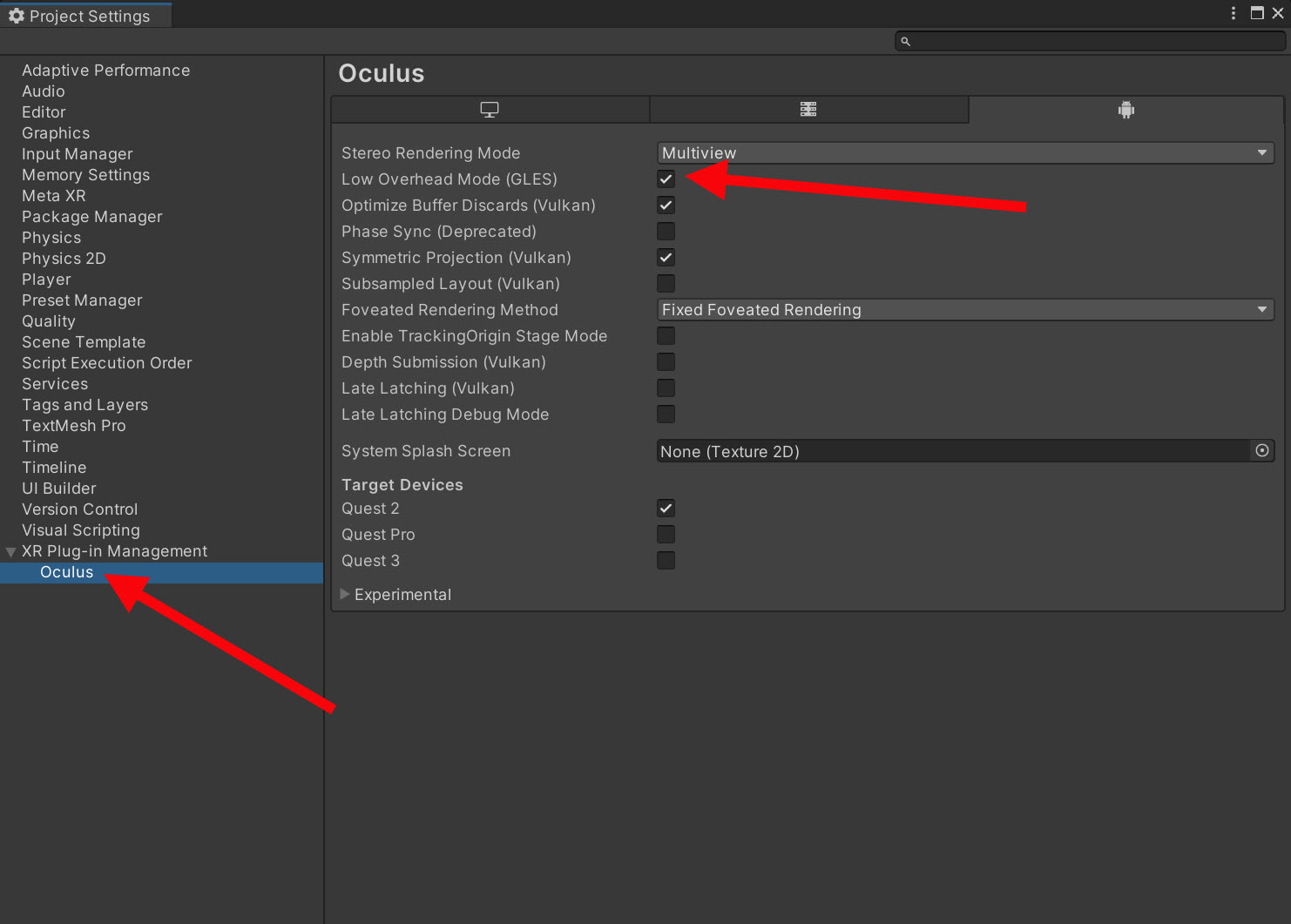This screenshot has height=924, width=1291.
Task: Toggle Optimize Buffer Discards (Vulkan) checkbox
Action: tap(666, 206)
